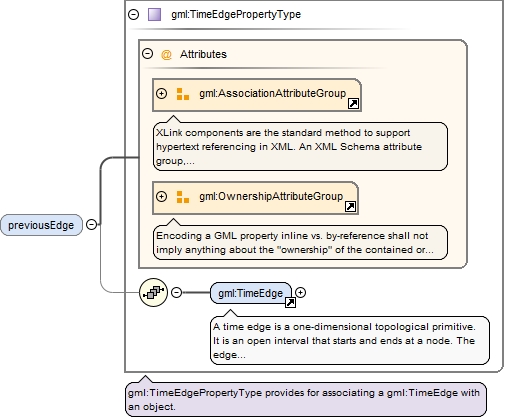The image size is (505, 420).
Task: Collapse the previousEdge element node
Action: (91, 225)
